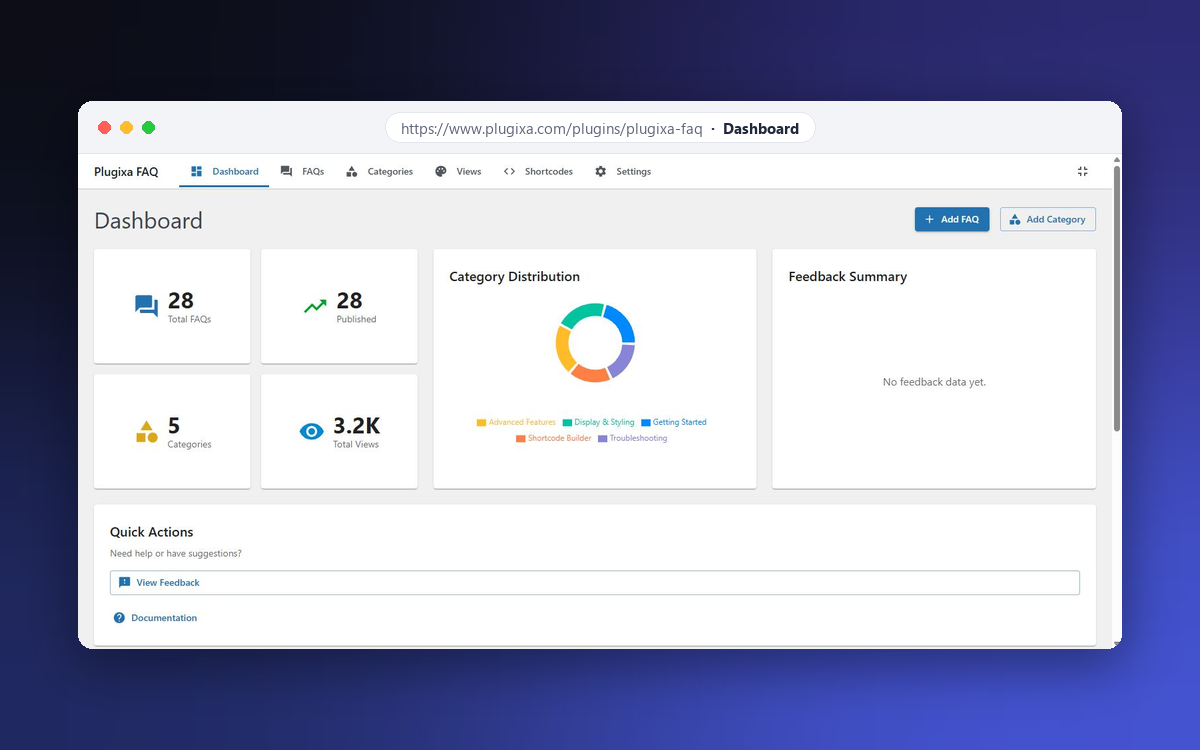Click the Dashboard grid icon in nav
Image resolution: width=1200 pixels, height=750 pixels.
pos(197,171)
